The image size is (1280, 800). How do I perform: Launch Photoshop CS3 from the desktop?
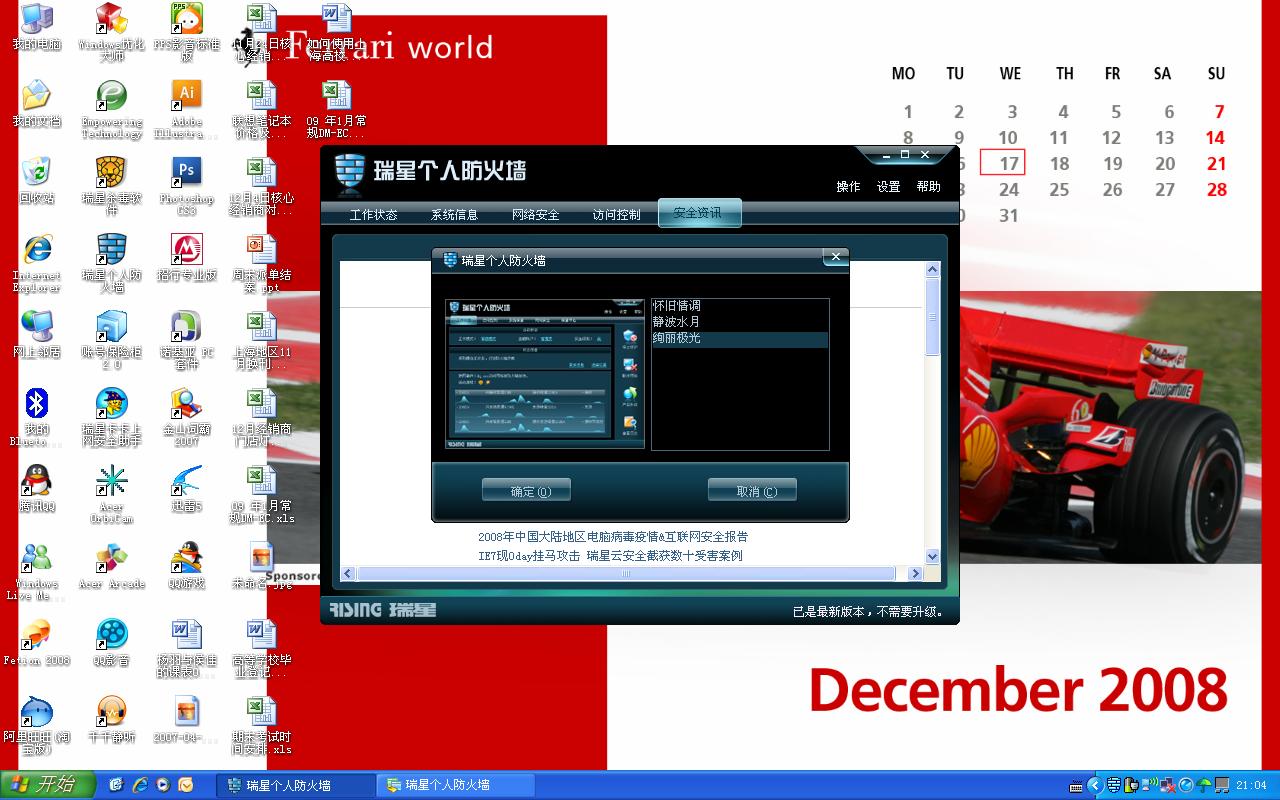(186, 186)
